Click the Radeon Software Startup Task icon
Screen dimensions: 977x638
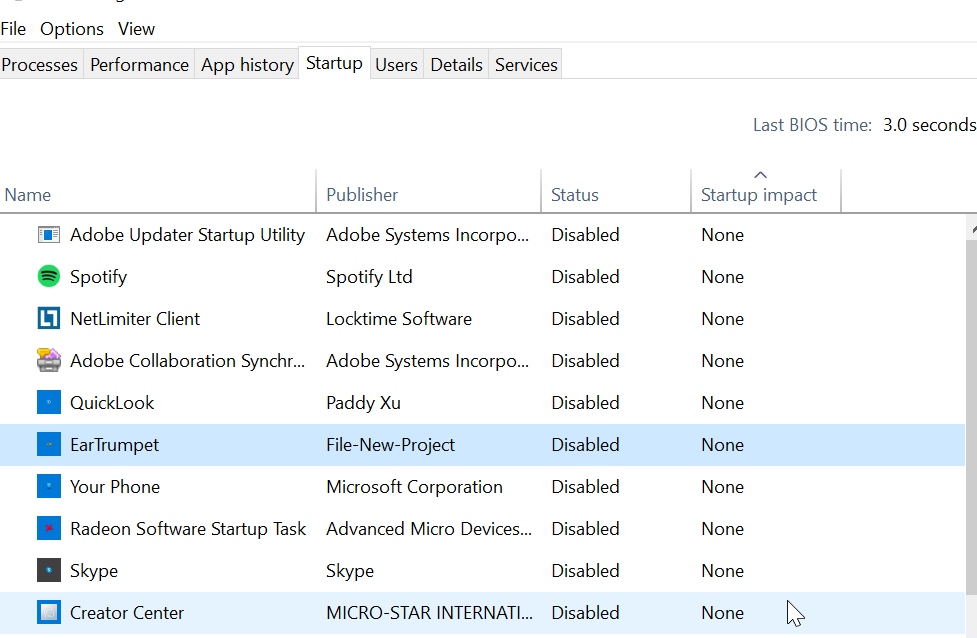49,528
